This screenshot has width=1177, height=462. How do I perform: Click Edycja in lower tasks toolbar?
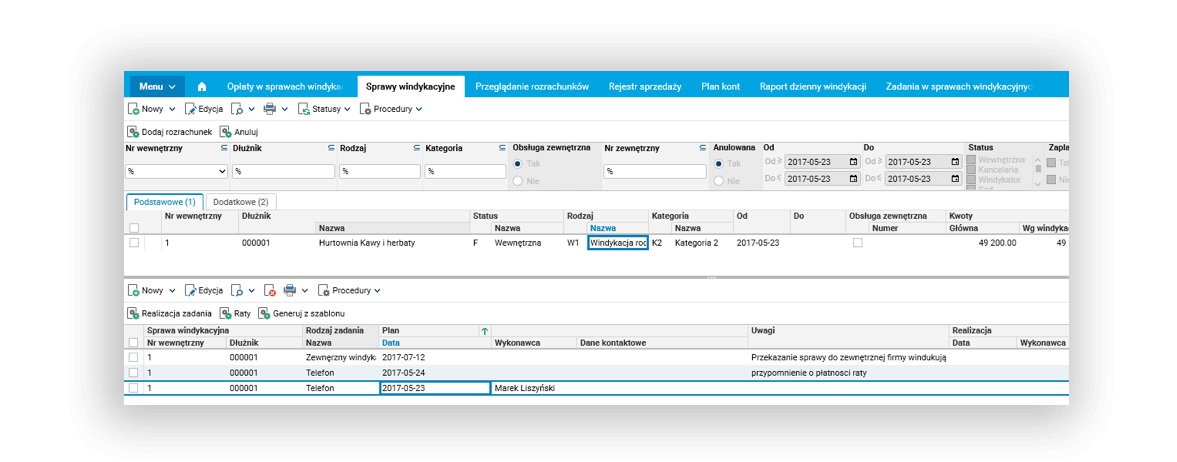204,290
